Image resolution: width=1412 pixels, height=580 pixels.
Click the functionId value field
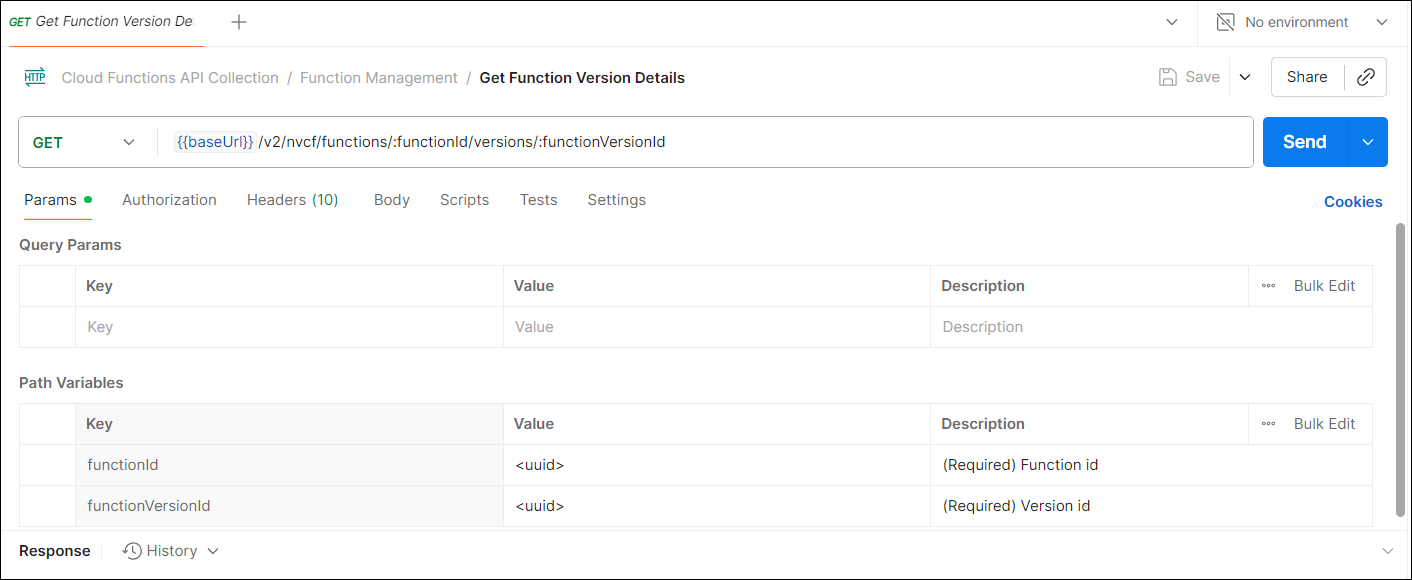[x=715, y=465]
